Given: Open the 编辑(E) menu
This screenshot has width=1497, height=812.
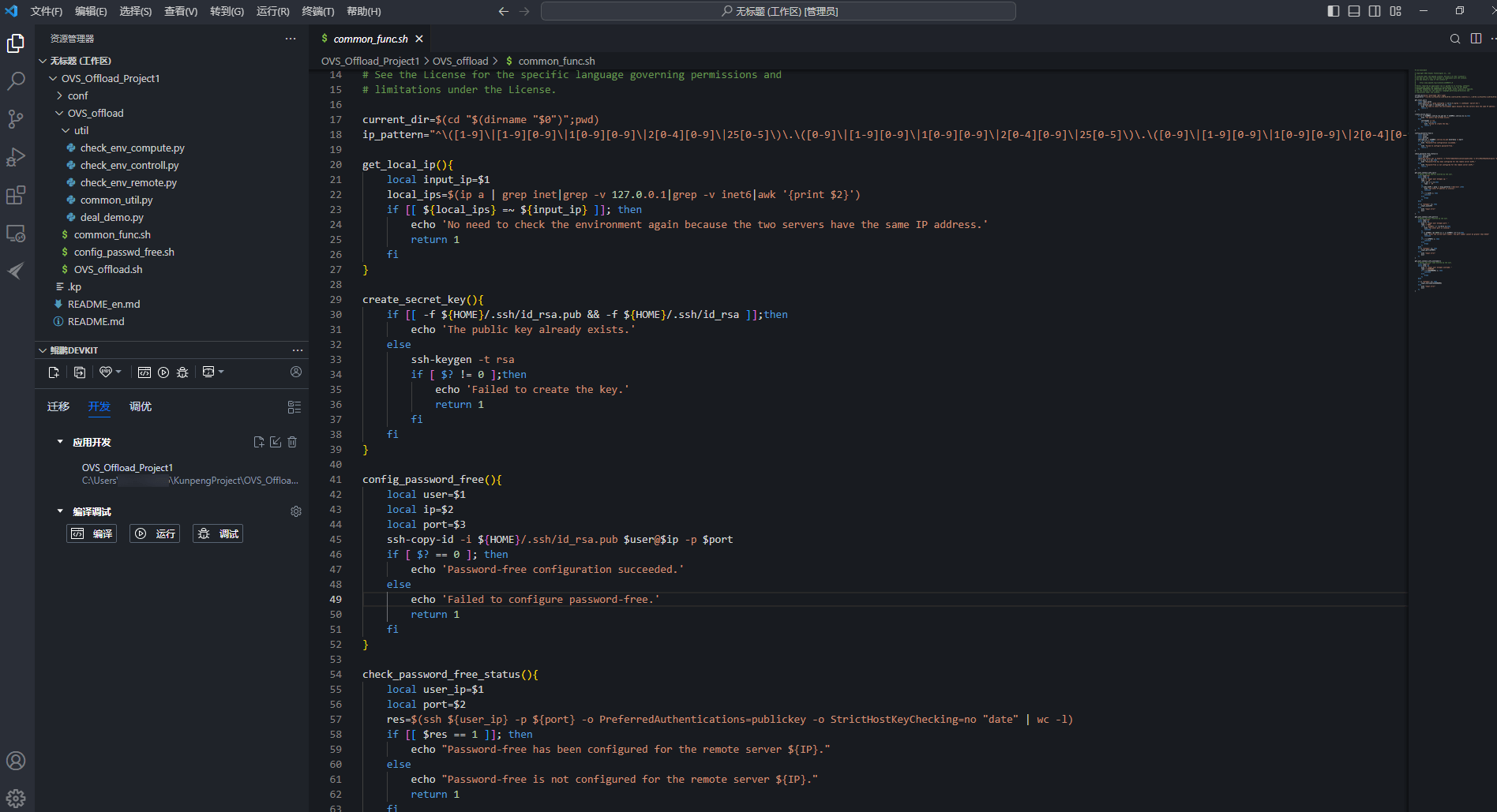Looking at the screenshot, I should (x=91, y=11).
